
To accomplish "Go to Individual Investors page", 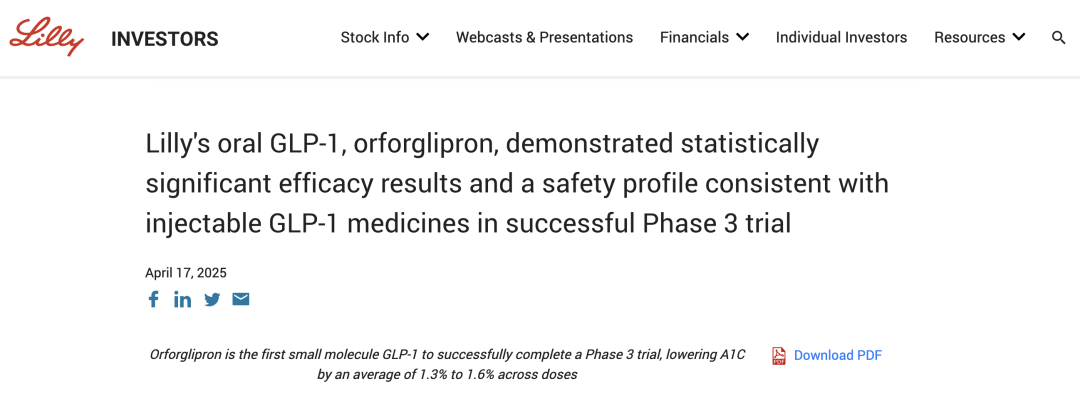I will (841, 37).
